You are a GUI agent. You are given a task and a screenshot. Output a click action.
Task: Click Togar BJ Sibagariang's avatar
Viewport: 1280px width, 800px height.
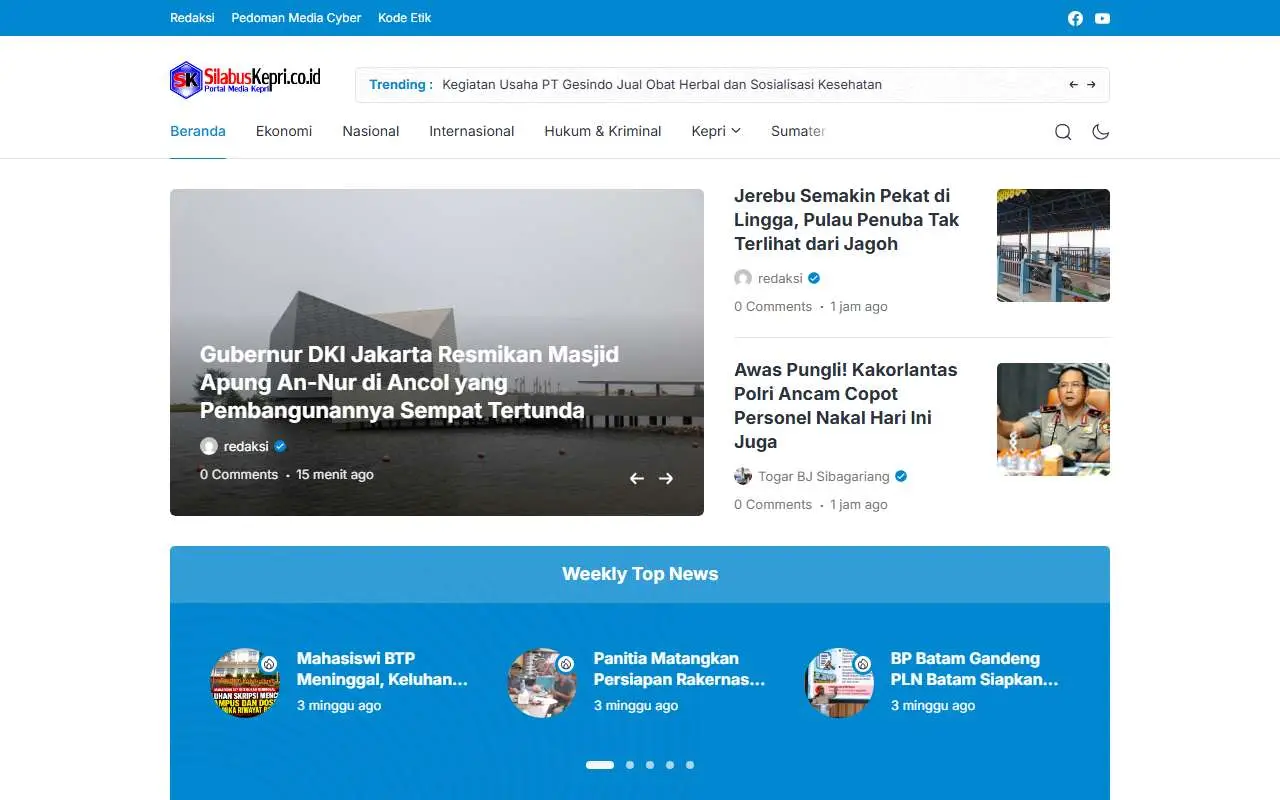743,476
